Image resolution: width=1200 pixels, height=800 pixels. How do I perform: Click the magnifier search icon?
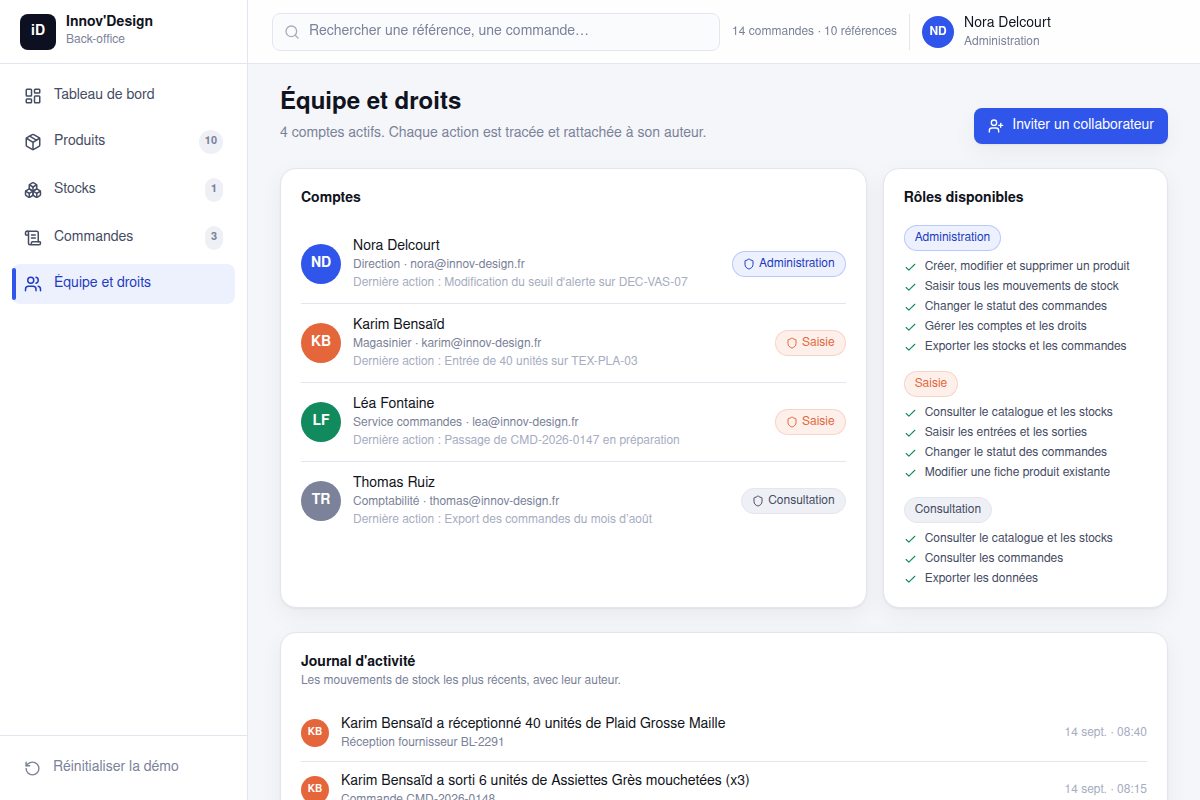(292, 32)
